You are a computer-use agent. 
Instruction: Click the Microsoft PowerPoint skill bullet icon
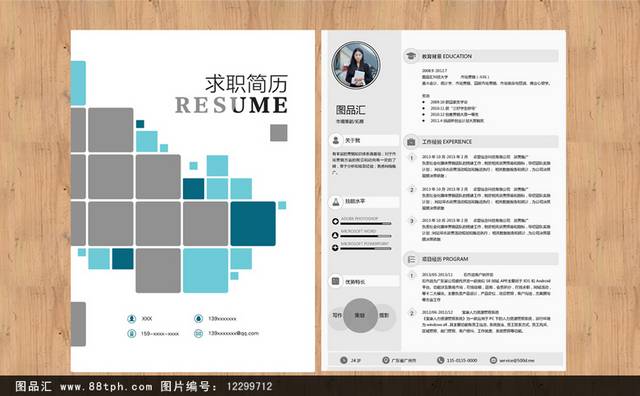pyautogui.click(x=335, y=247)
